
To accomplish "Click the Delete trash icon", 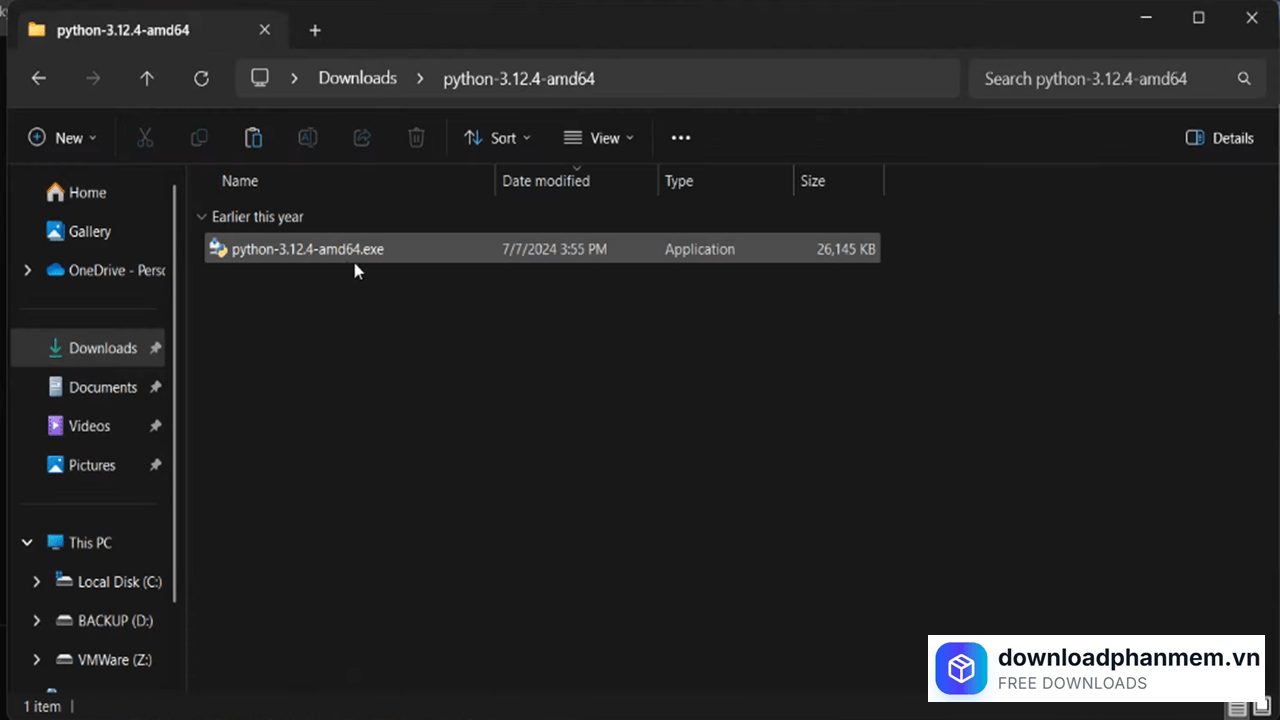I will point(416,138).
